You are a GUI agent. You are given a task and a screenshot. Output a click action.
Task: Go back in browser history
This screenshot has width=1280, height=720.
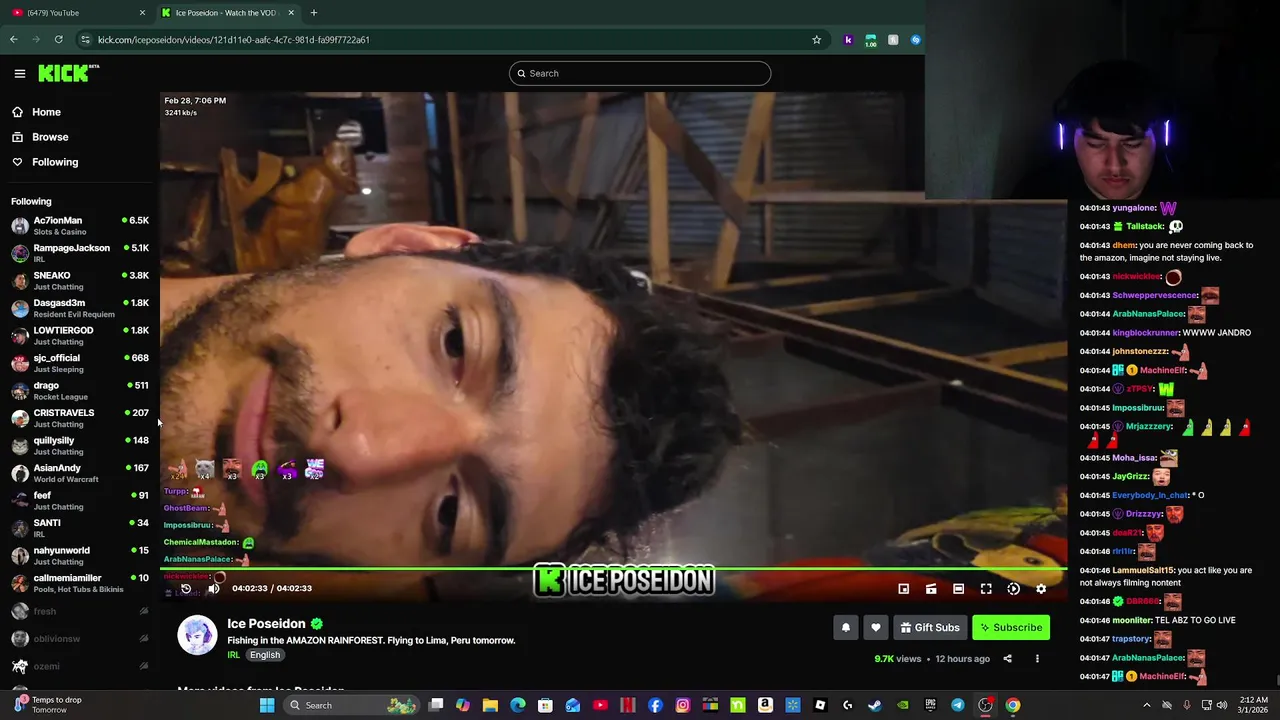tap(14, 40)
